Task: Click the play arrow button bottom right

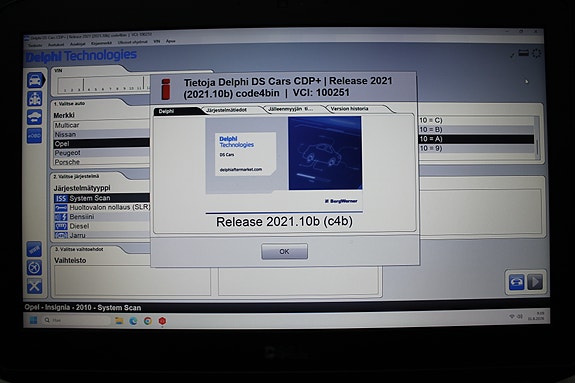Action: click(x=535, y=282)
